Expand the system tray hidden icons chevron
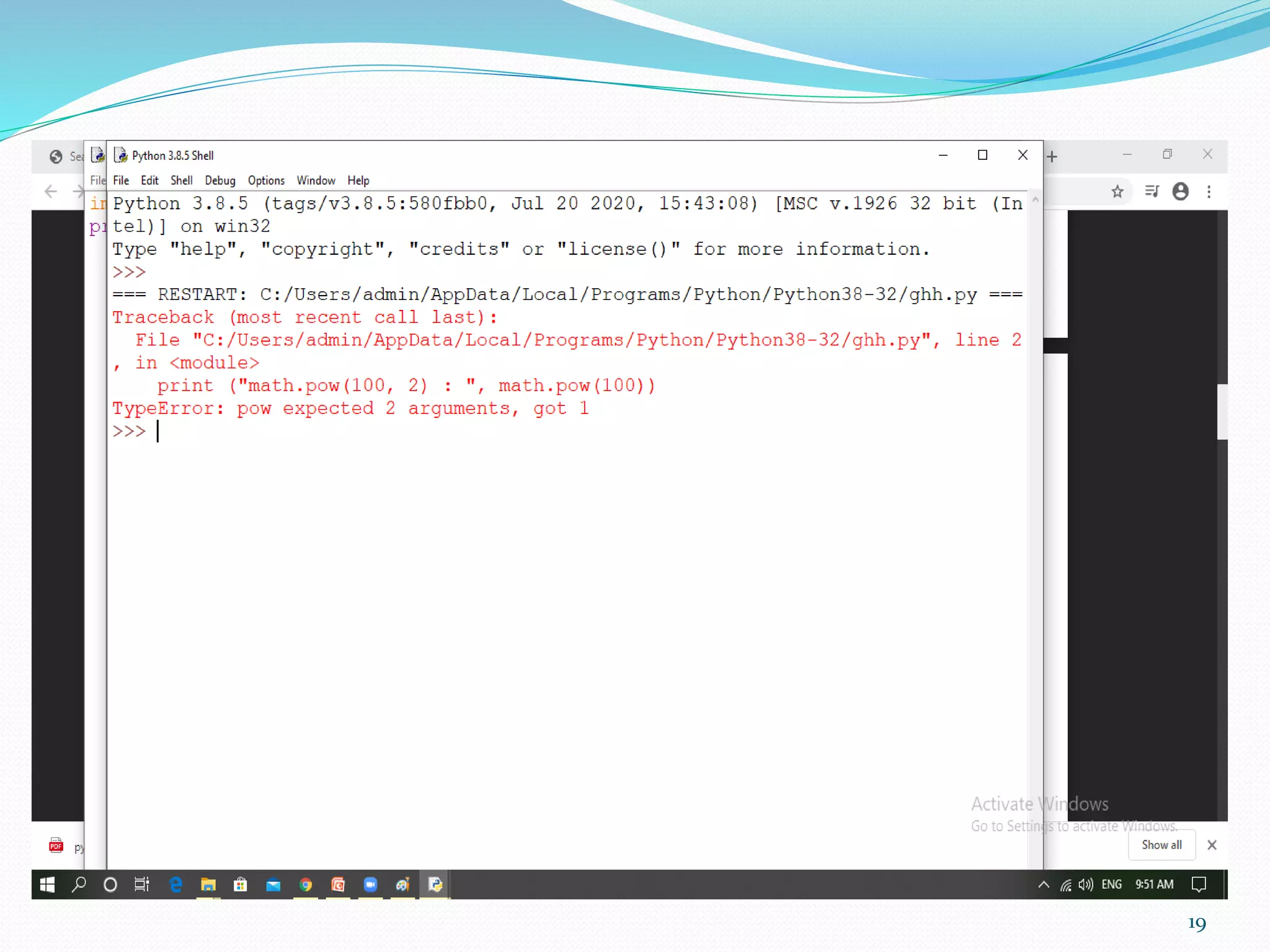Viewport: 1270px width, 952px height. [x=1044, y=884]
